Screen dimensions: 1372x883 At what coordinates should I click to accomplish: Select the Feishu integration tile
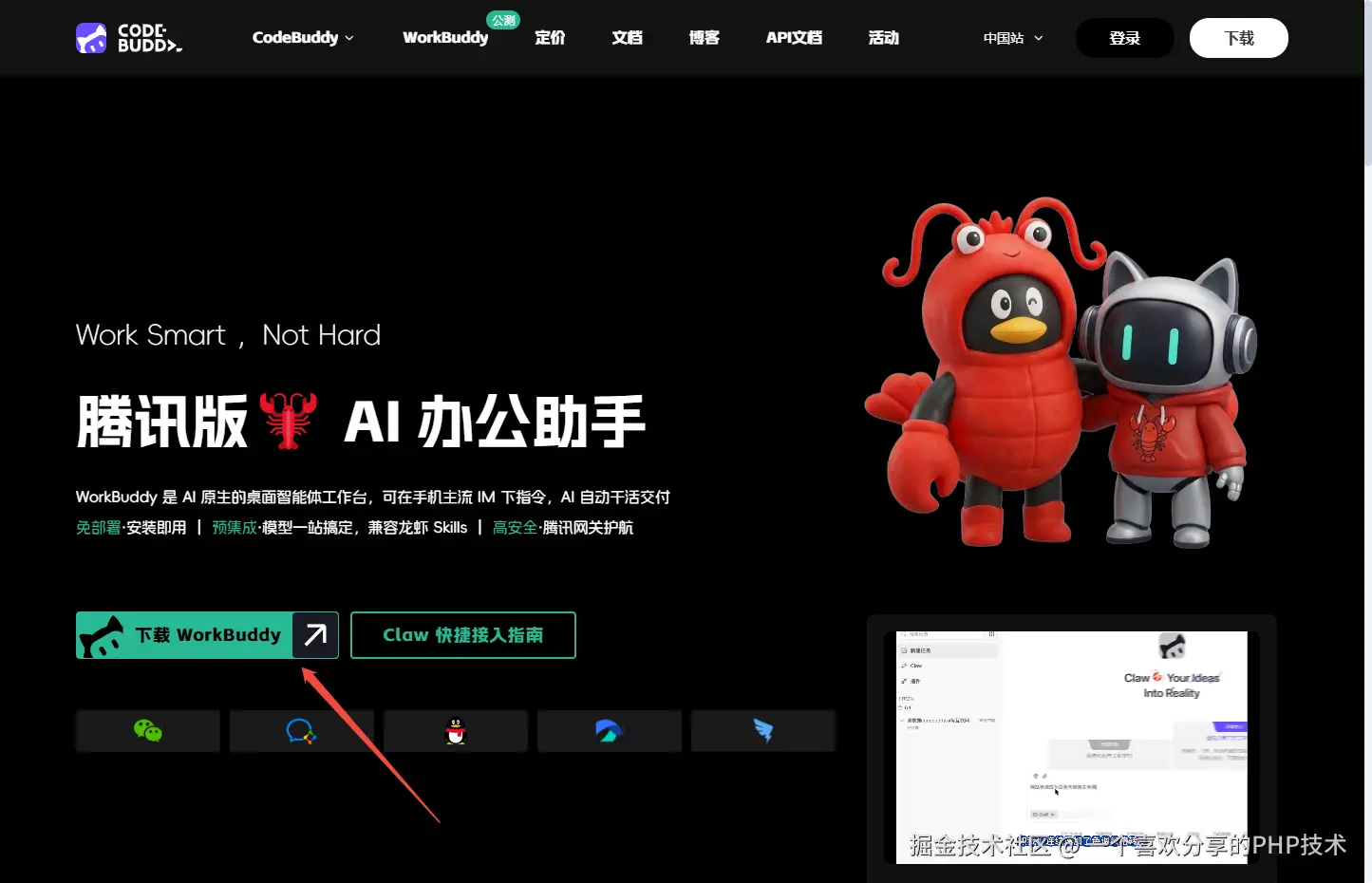click(610, 731)
